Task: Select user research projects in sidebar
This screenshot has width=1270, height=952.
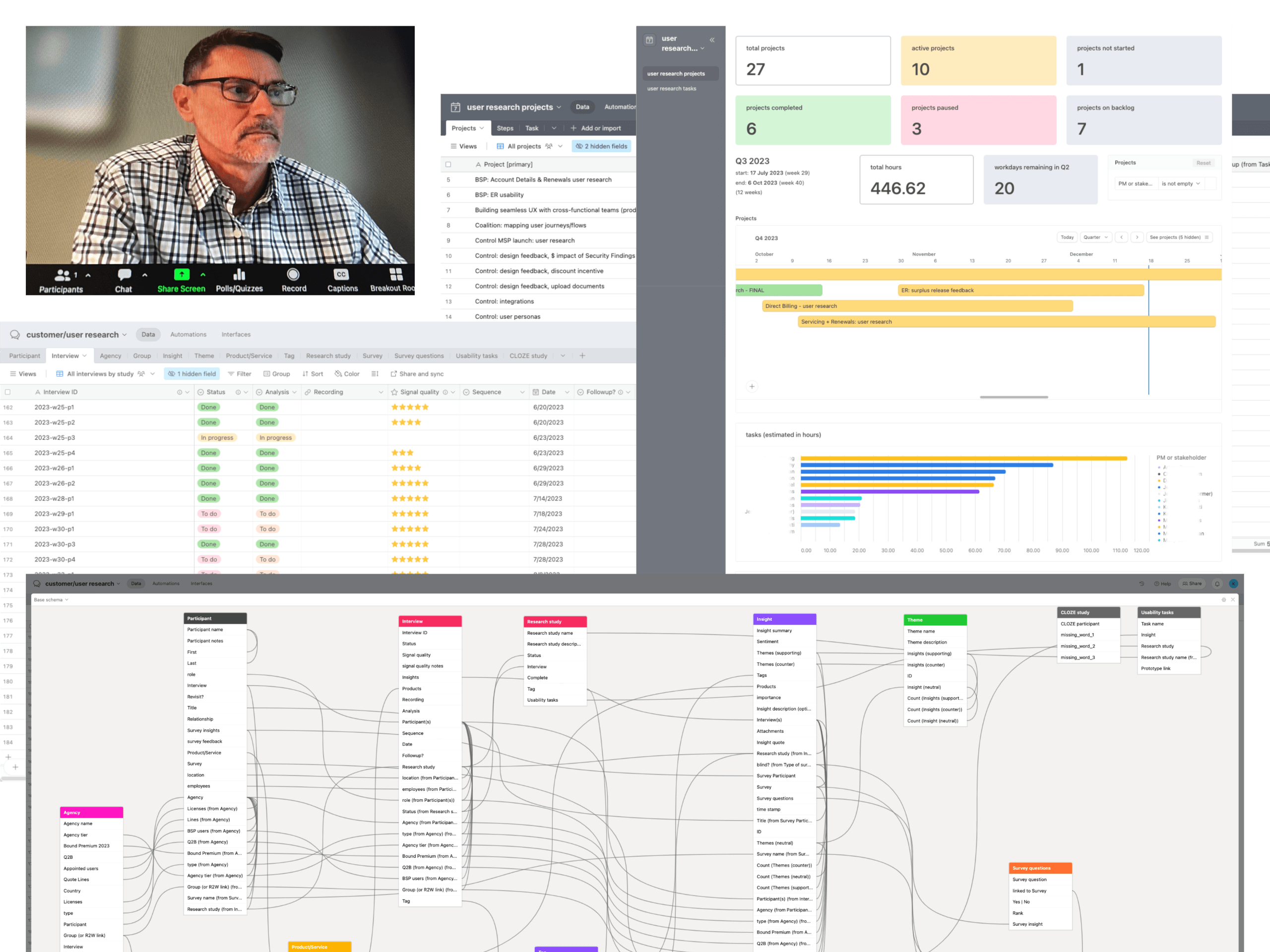Action: (680, 73)
